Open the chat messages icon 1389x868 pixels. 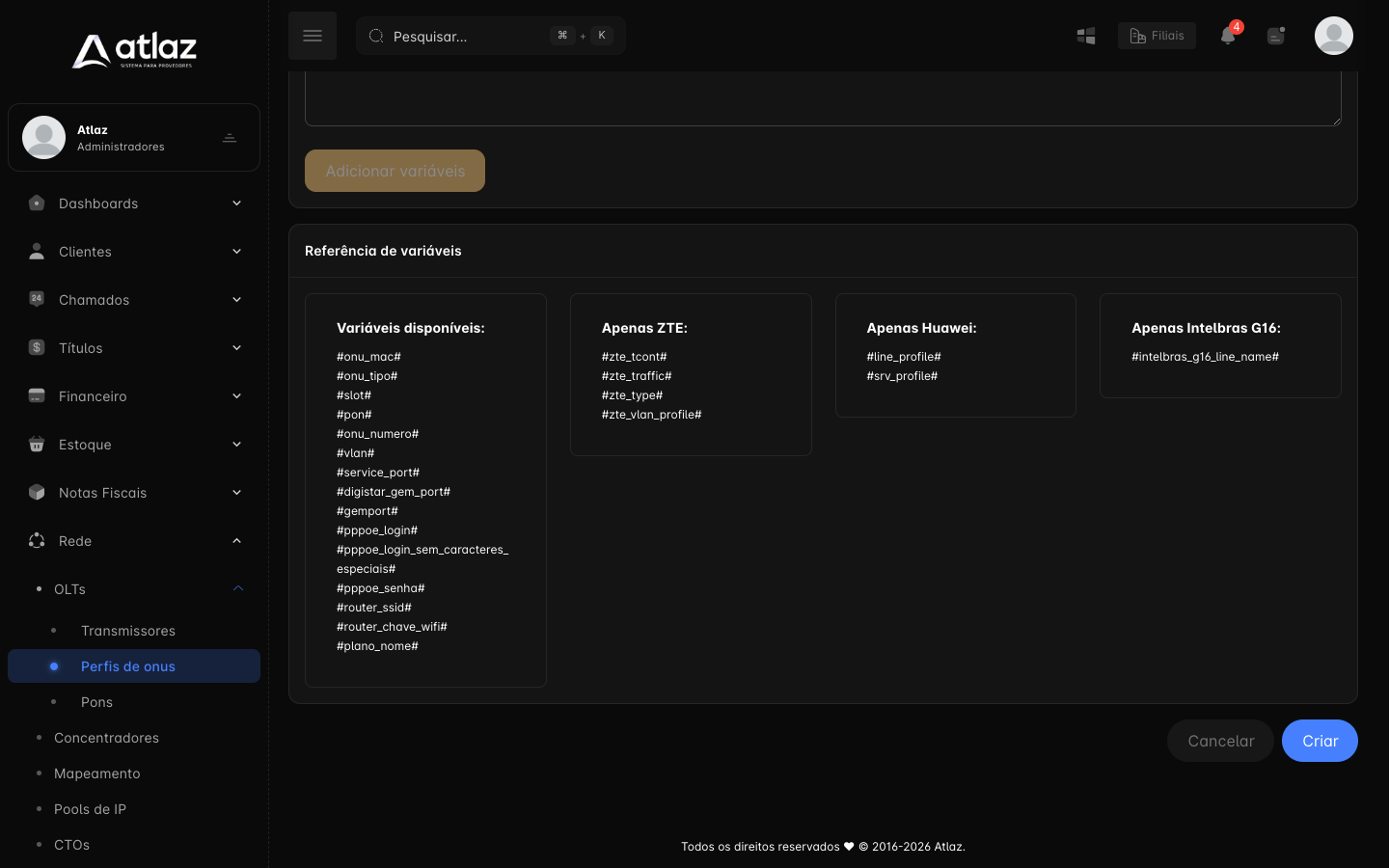click(1276, 36)
